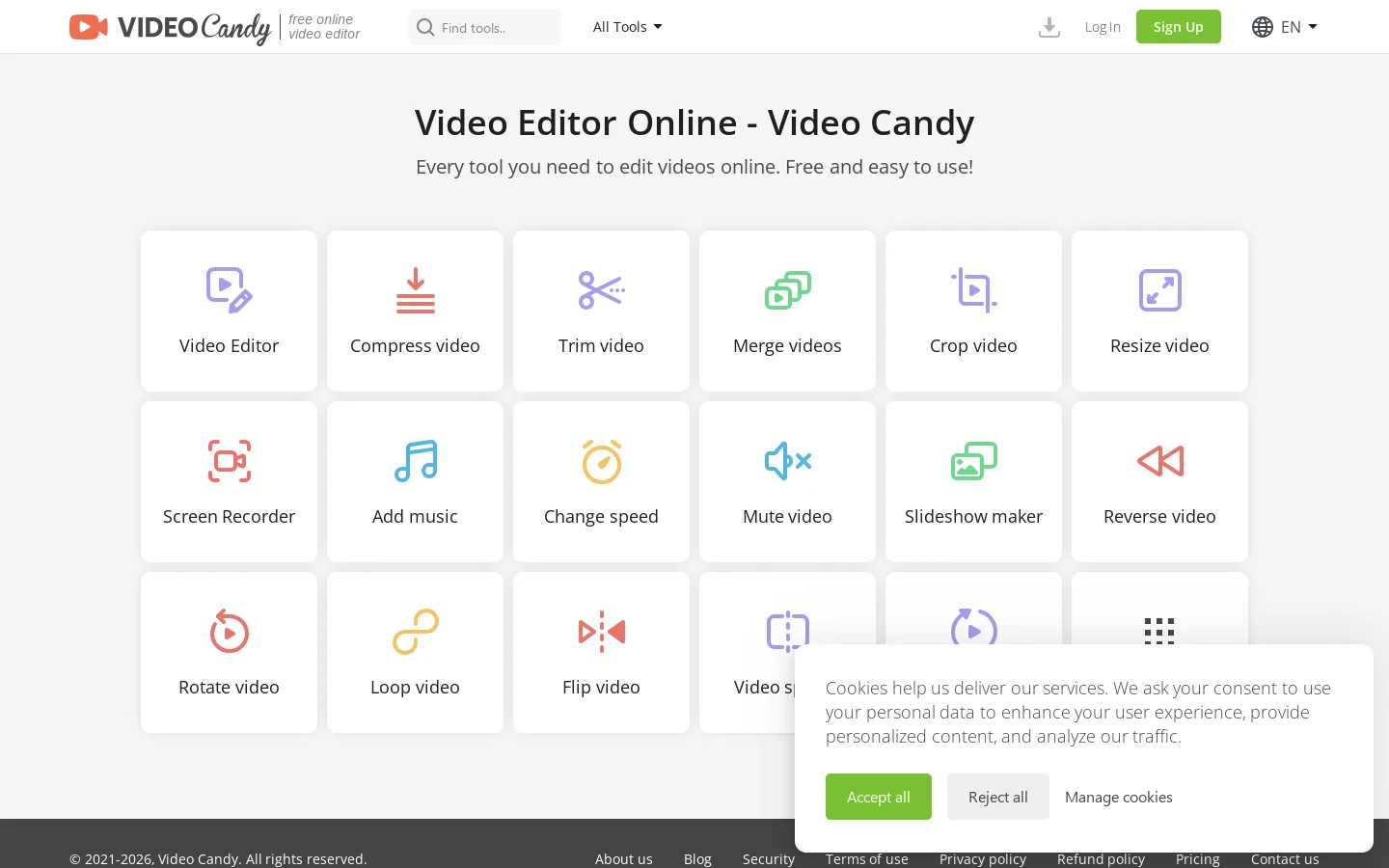Select the Trim video scissors icon
This screenshot has height=868, width=1389.
[x=601, y=290]
